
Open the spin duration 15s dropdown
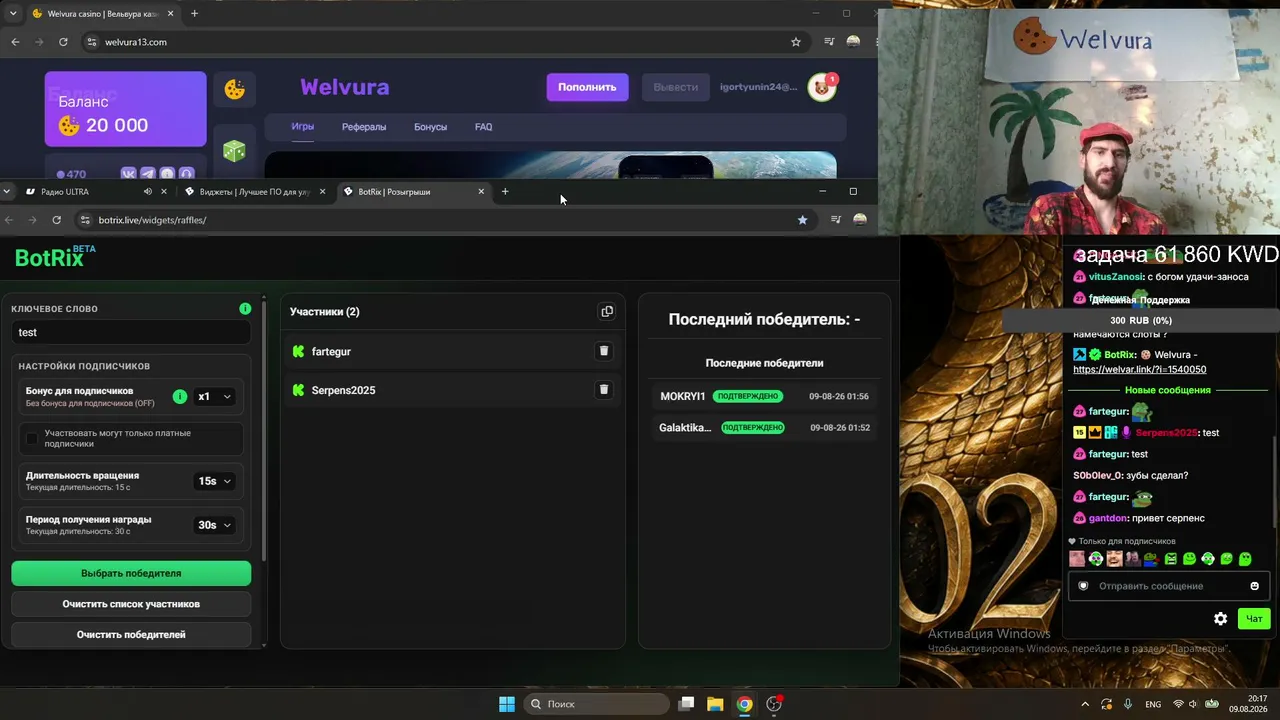(214, 481)
